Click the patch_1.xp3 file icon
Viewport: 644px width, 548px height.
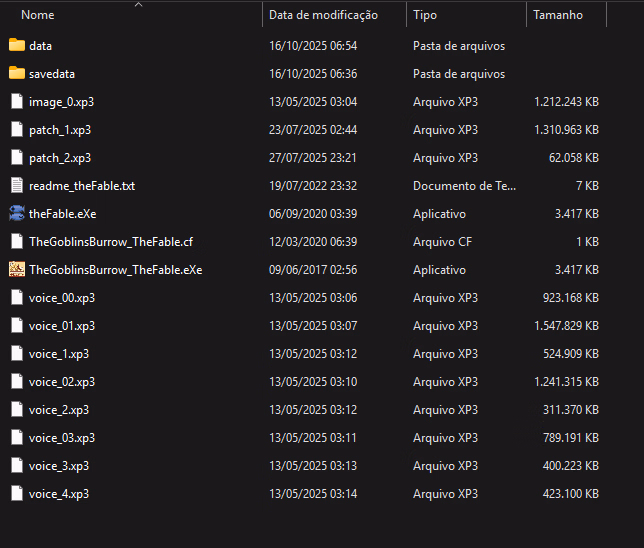pos(16,130)
